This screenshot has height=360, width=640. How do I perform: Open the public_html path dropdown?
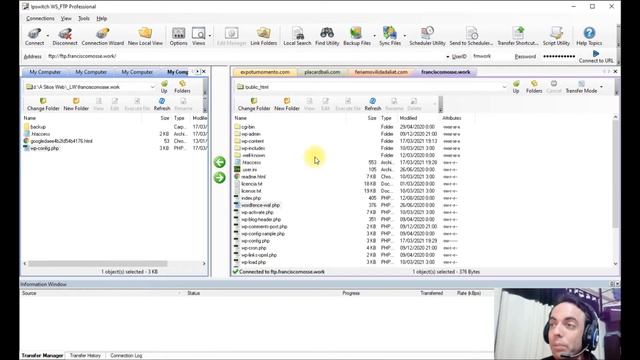(504, 87)
